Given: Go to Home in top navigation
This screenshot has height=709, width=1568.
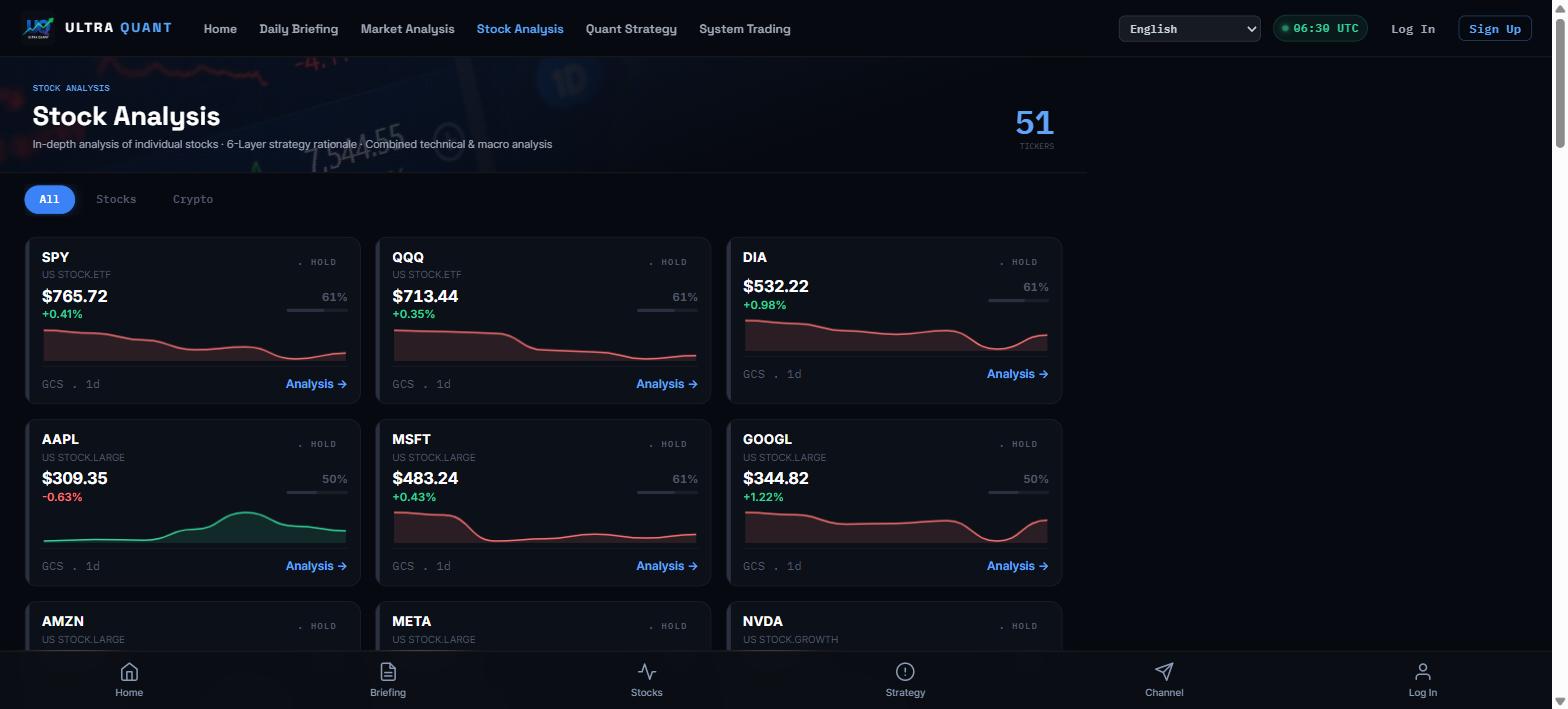Looking at the screenshot, I should 220,29.
